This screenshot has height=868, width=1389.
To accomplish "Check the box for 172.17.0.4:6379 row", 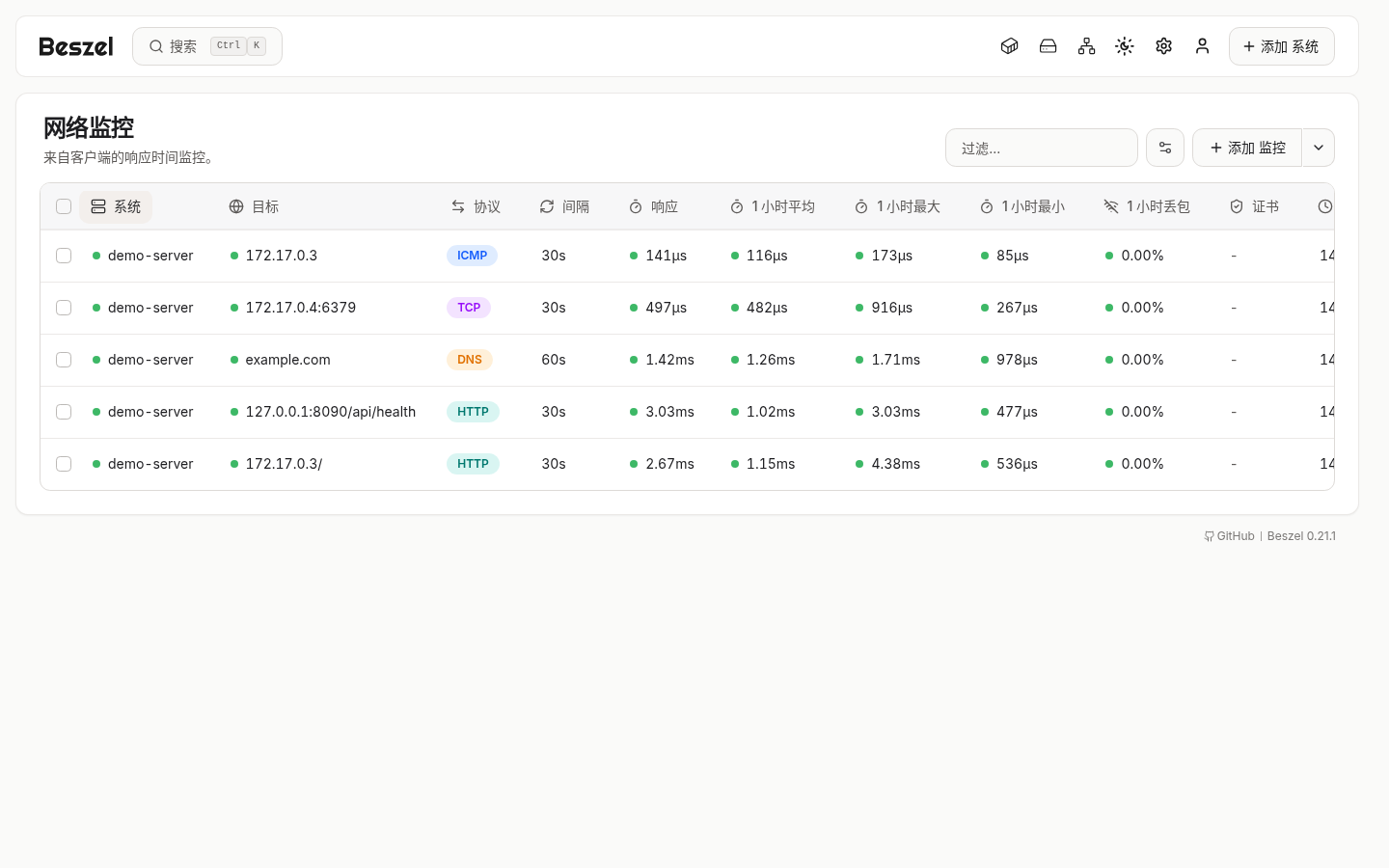I will click(64, 308).
